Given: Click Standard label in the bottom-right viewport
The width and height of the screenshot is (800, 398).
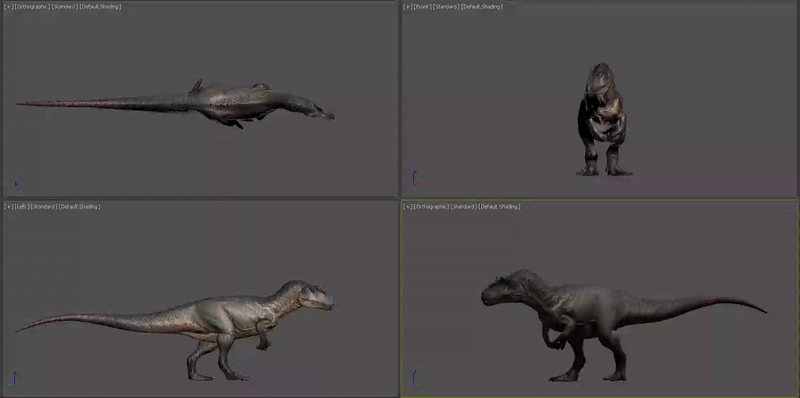Looking at the screenshot, I should coord(464,207).
